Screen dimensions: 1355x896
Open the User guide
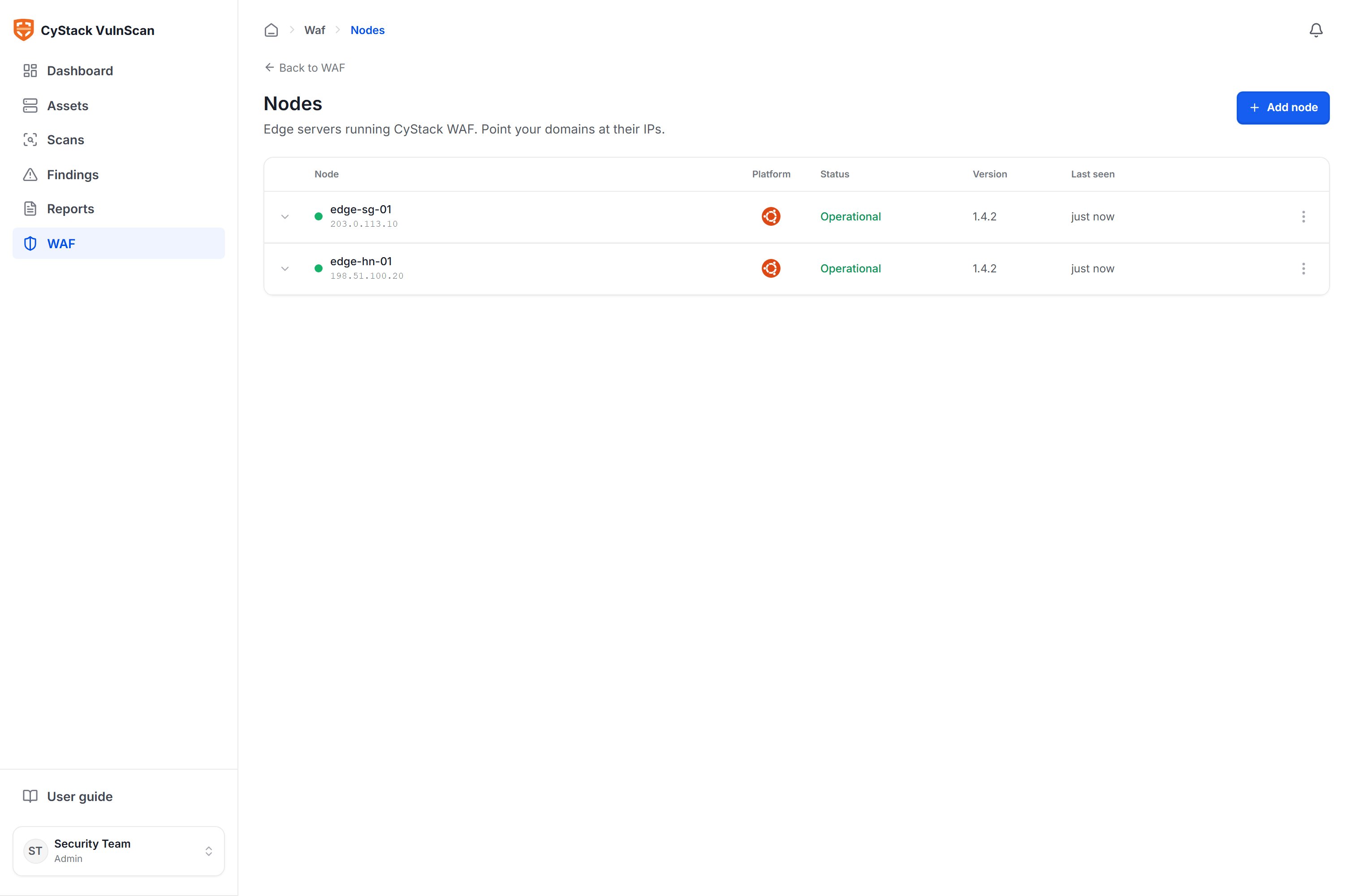pyautogui.click(x=119, y=797)
